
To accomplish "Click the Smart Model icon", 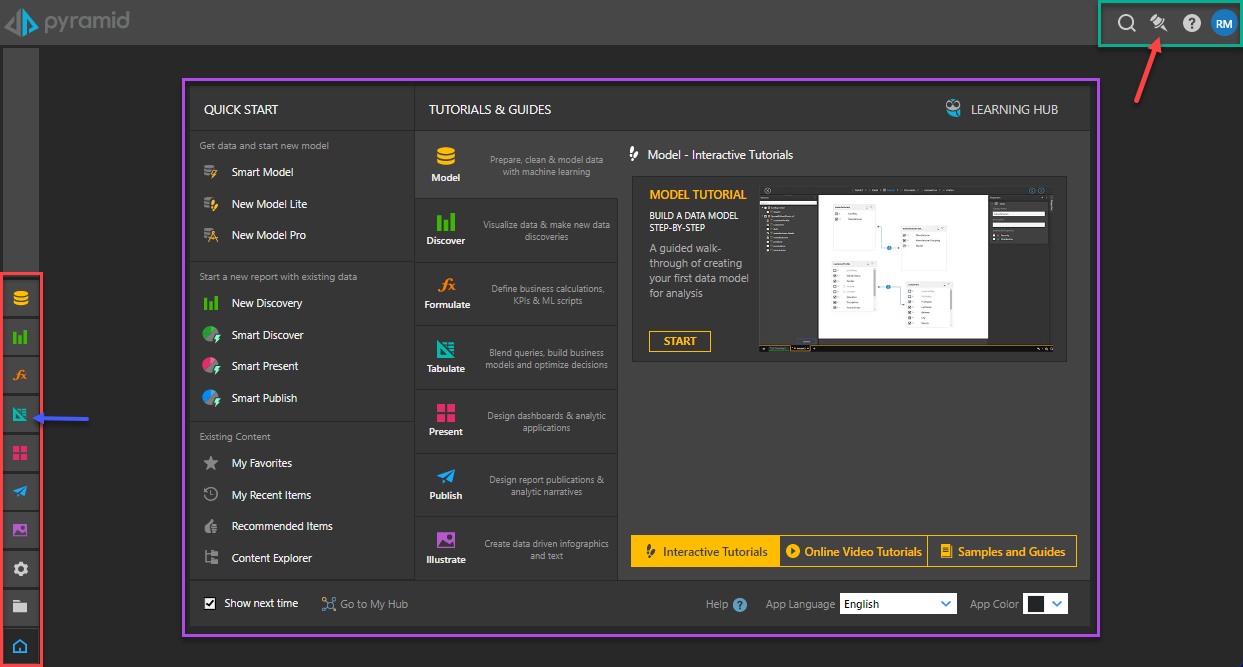I will 211,172.
